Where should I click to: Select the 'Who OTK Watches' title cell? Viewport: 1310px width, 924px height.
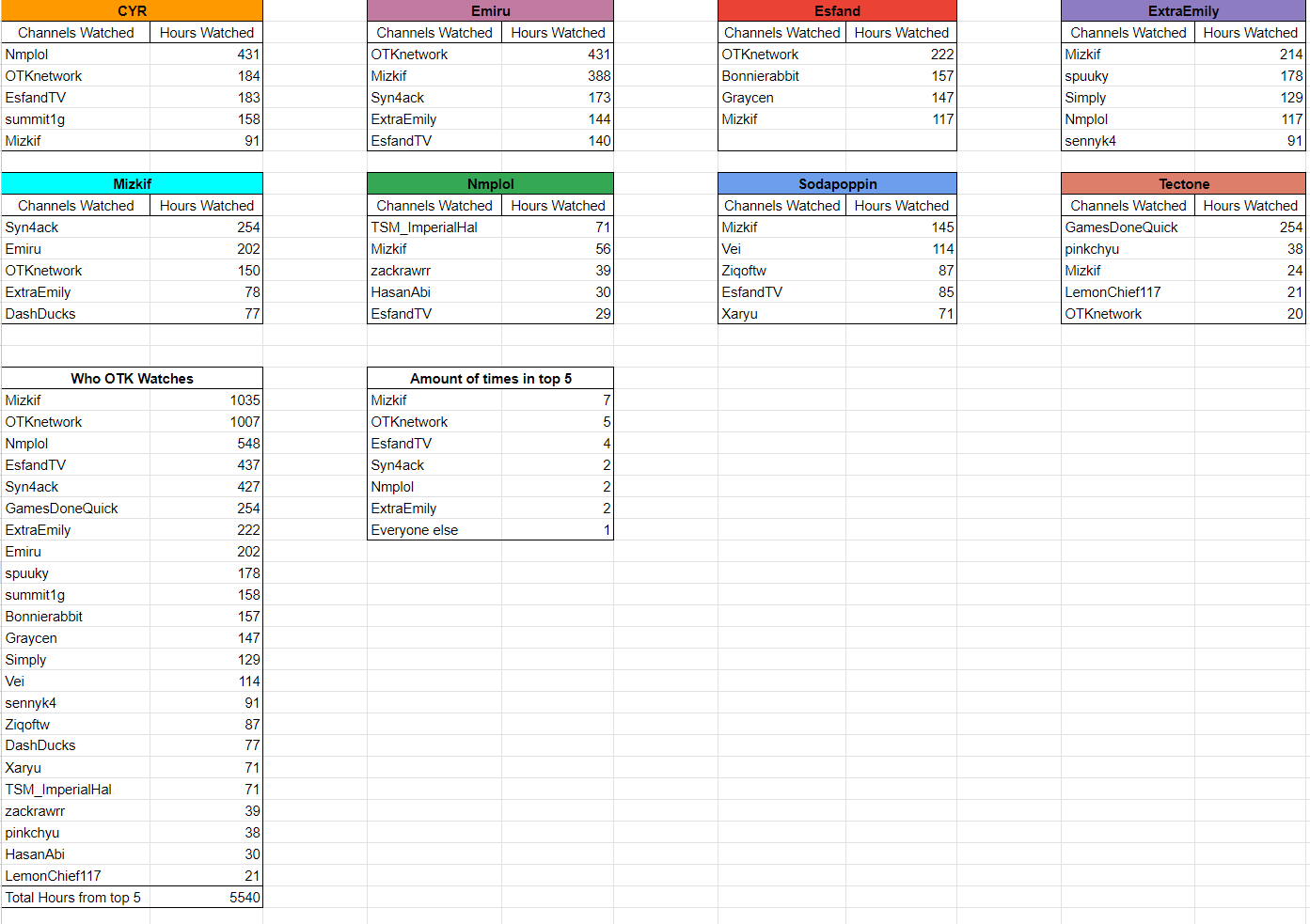coord(132,378)
